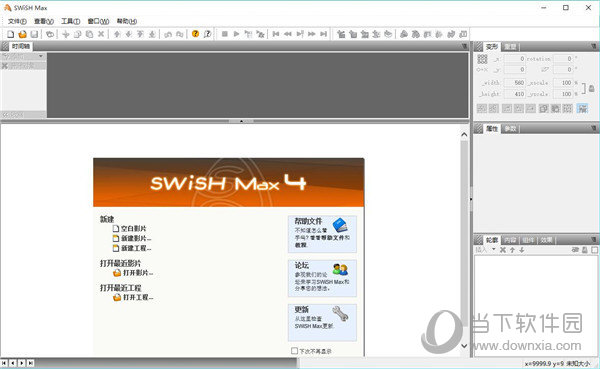Open the 工具 menu

point(71,21)
